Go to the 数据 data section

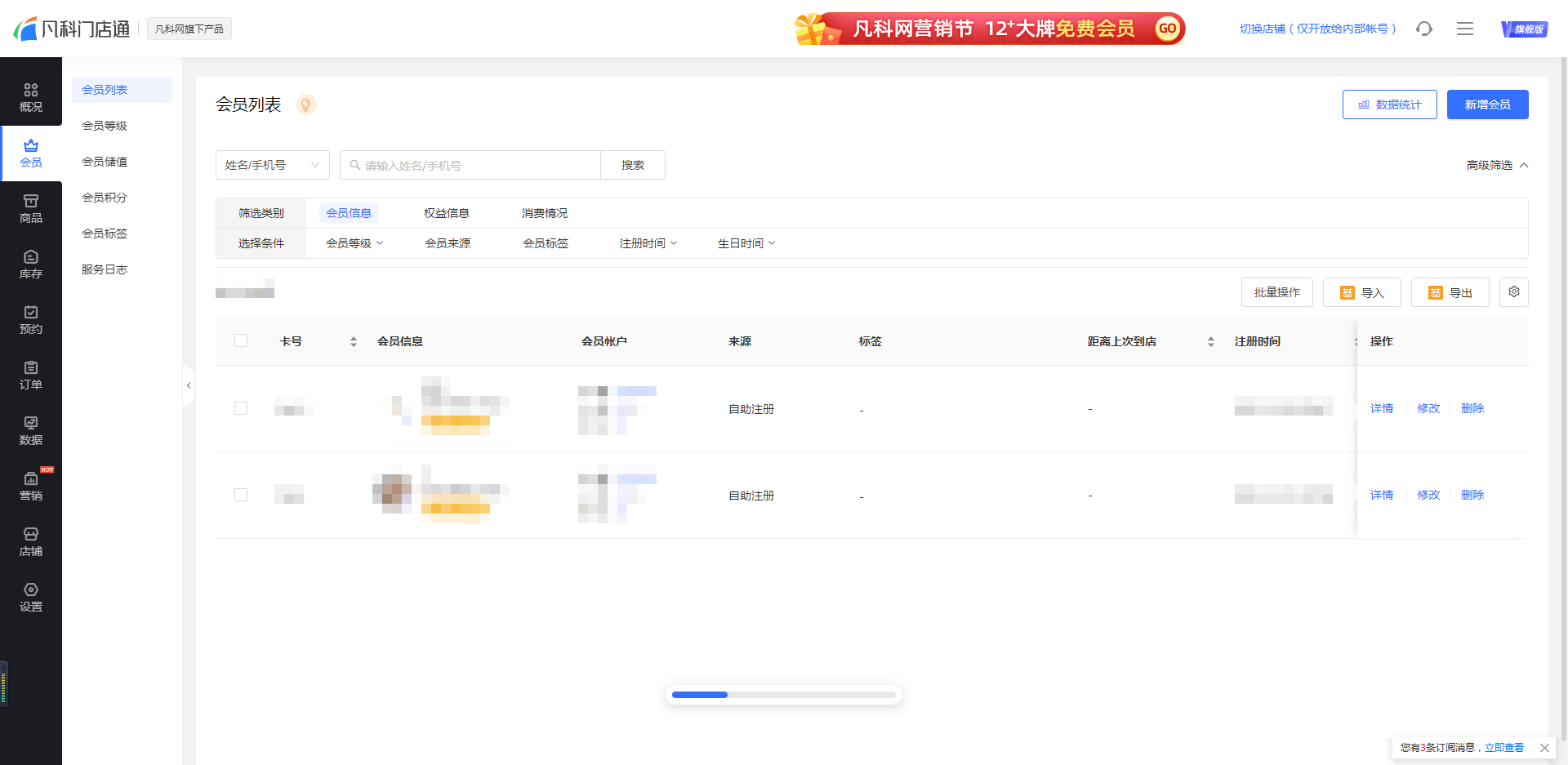(x=31, y=431)
